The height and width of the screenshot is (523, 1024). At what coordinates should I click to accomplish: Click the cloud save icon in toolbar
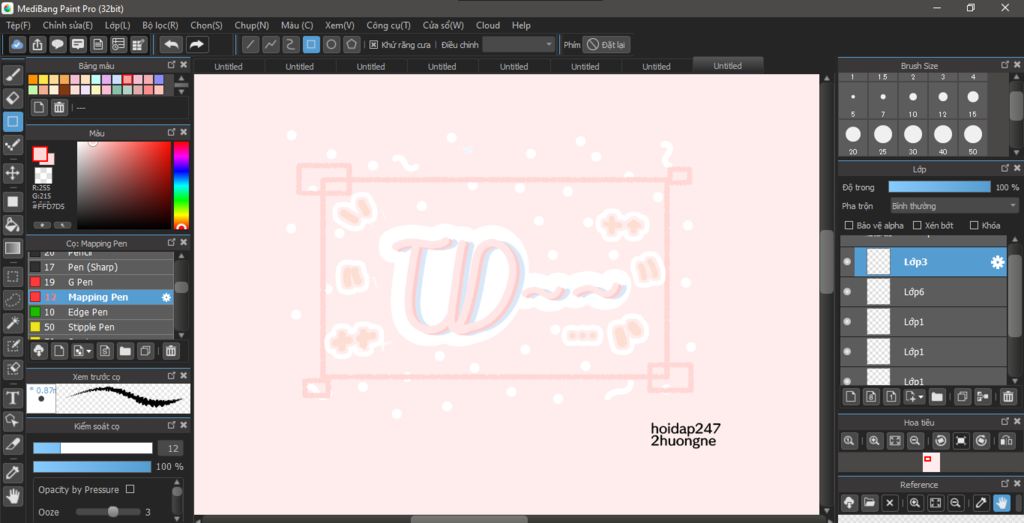point(17,44)
